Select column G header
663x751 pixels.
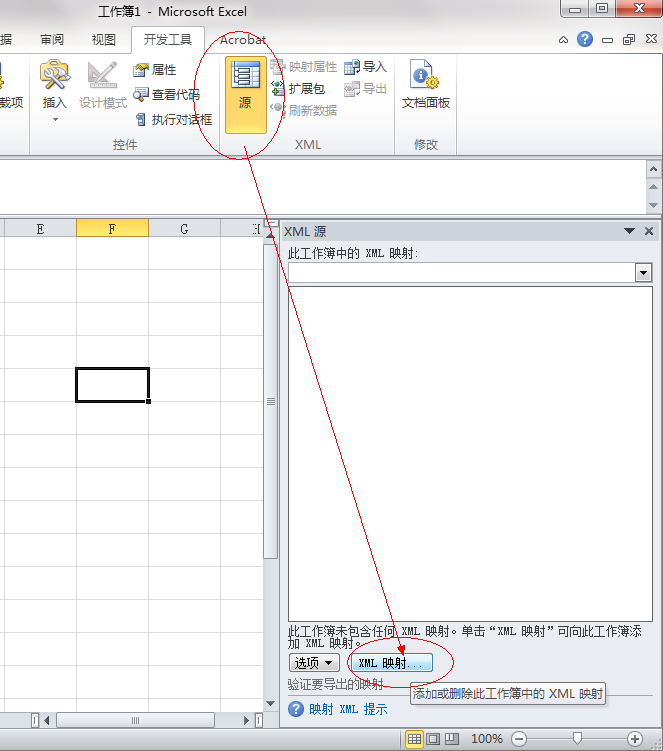coord(184,228)
